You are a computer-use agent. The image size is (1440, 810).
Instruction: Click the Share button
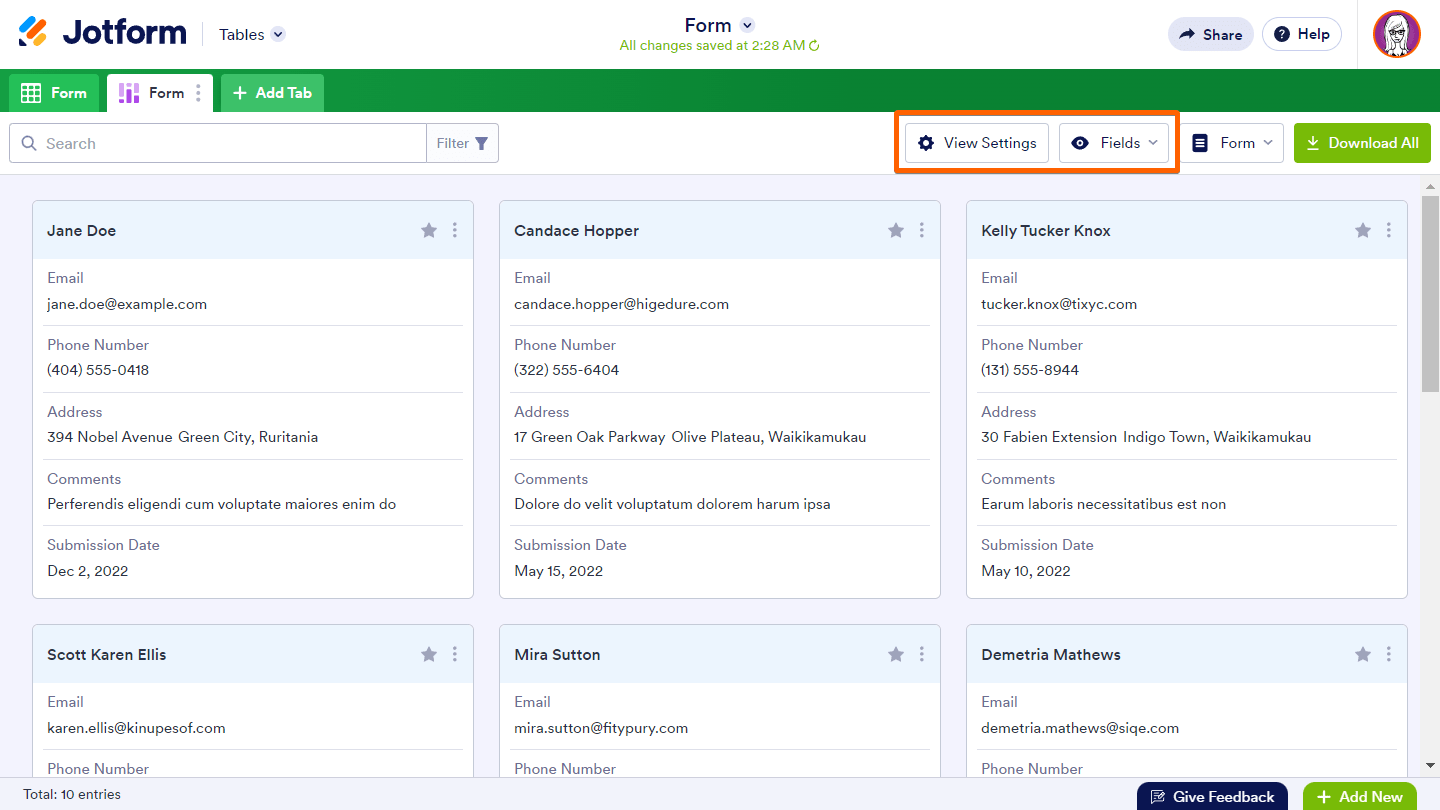(x=1210, y=34)
